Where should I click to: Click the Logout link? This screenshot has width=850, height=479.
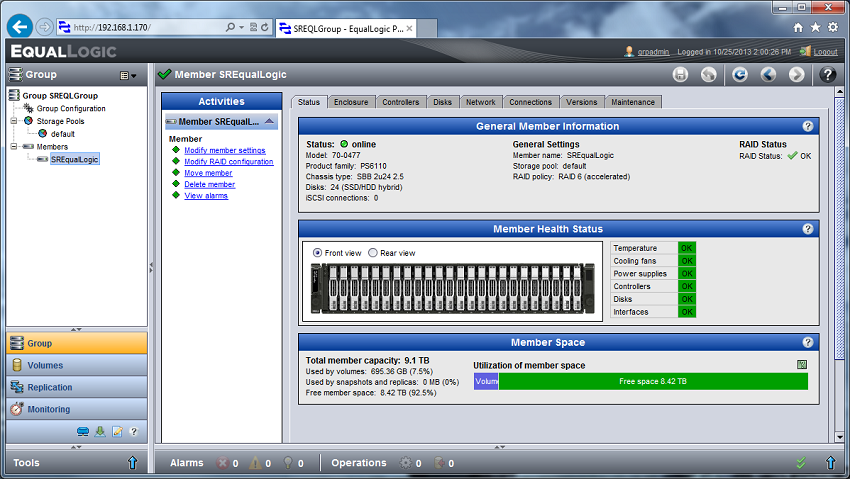(825, 52)
